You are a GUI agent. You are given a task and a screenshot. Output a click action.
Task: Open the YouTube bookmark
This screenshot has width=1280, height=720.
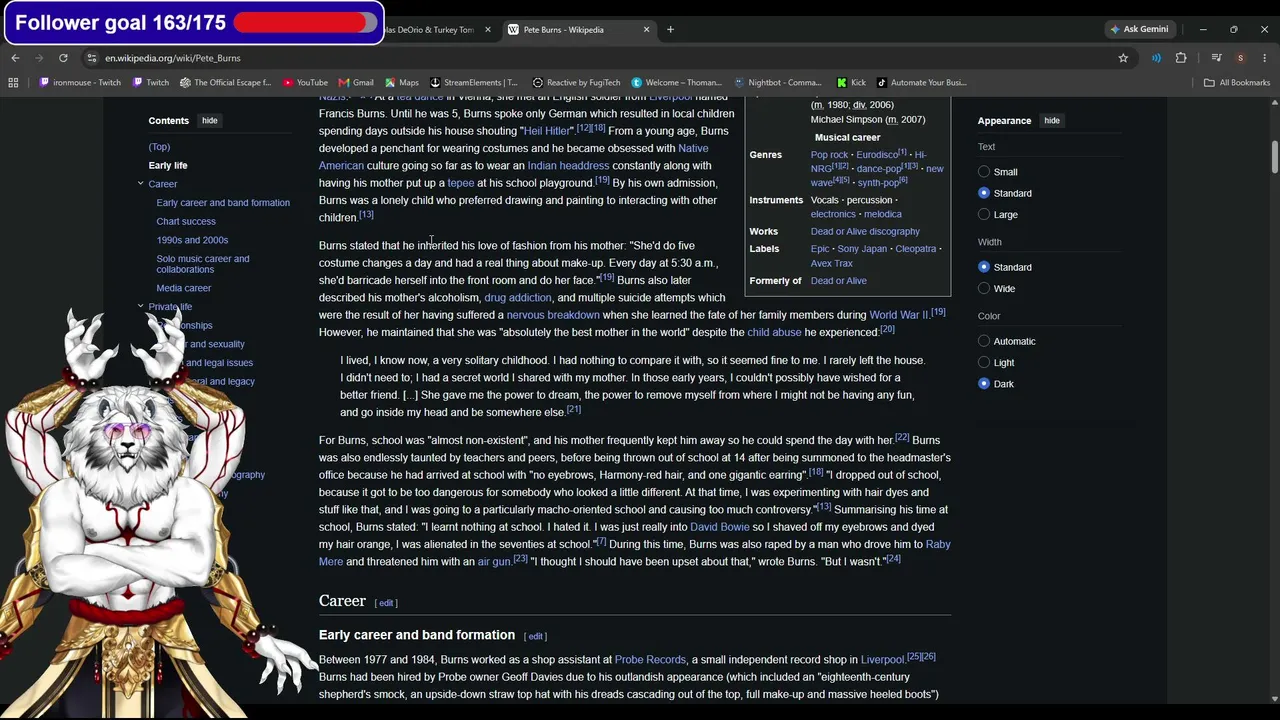(305, 83)
